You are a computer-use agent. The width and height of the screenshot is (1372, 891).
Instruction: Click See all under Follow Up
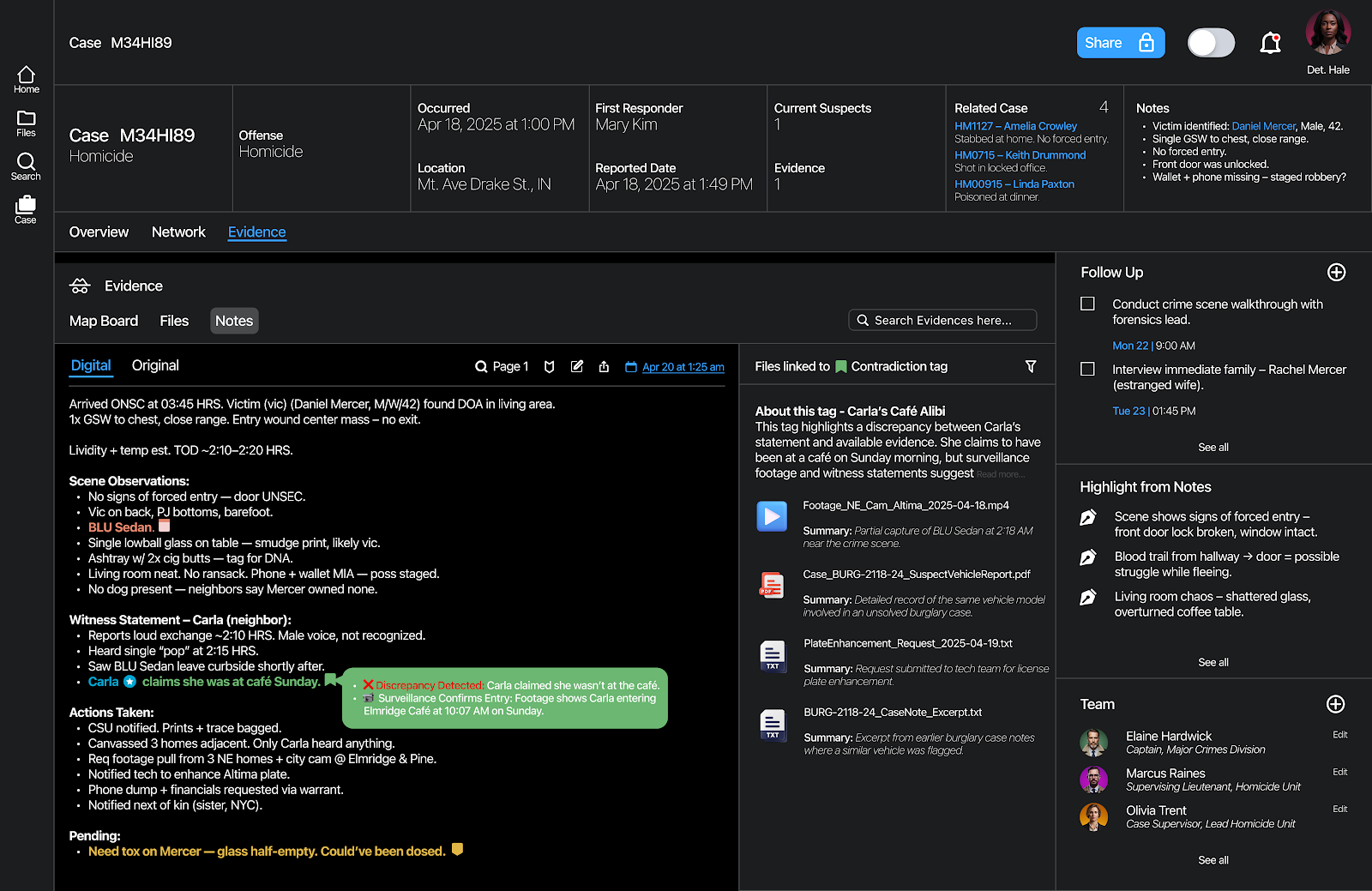point(1213,448)
